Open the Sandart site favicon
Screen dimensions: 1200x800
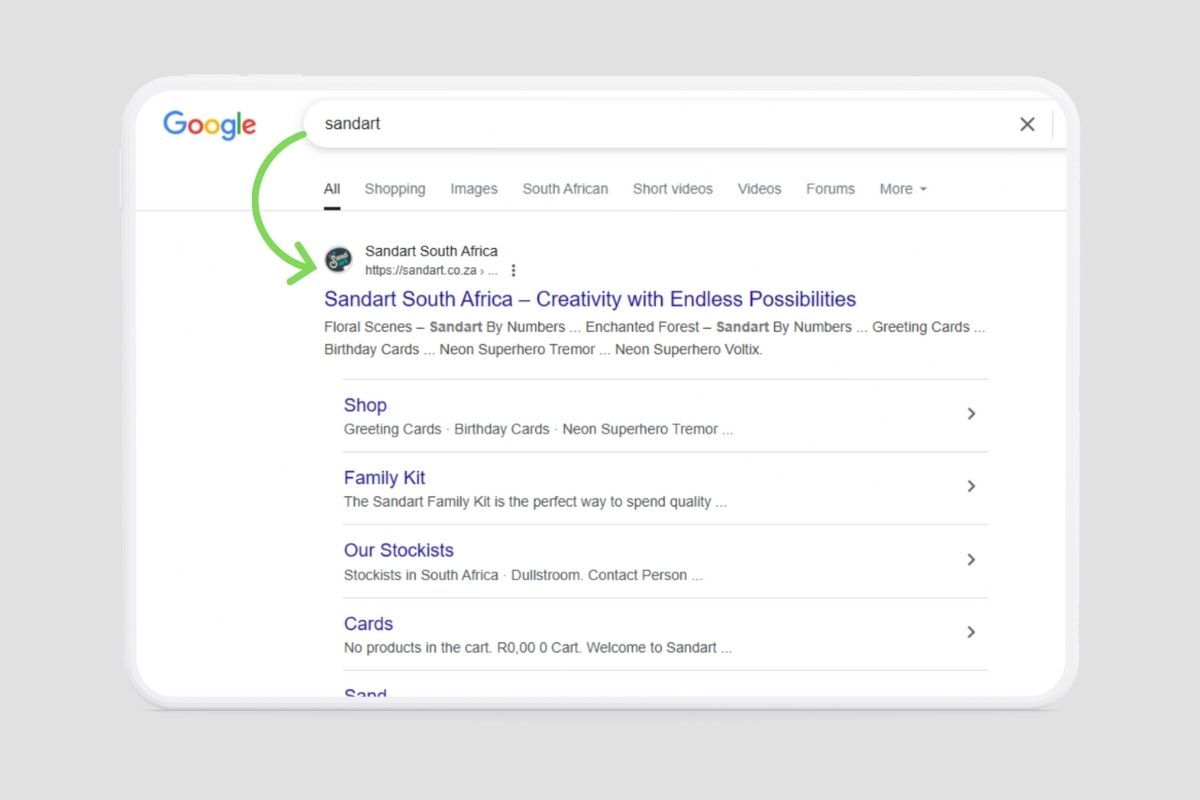click(x=339, y=260)
